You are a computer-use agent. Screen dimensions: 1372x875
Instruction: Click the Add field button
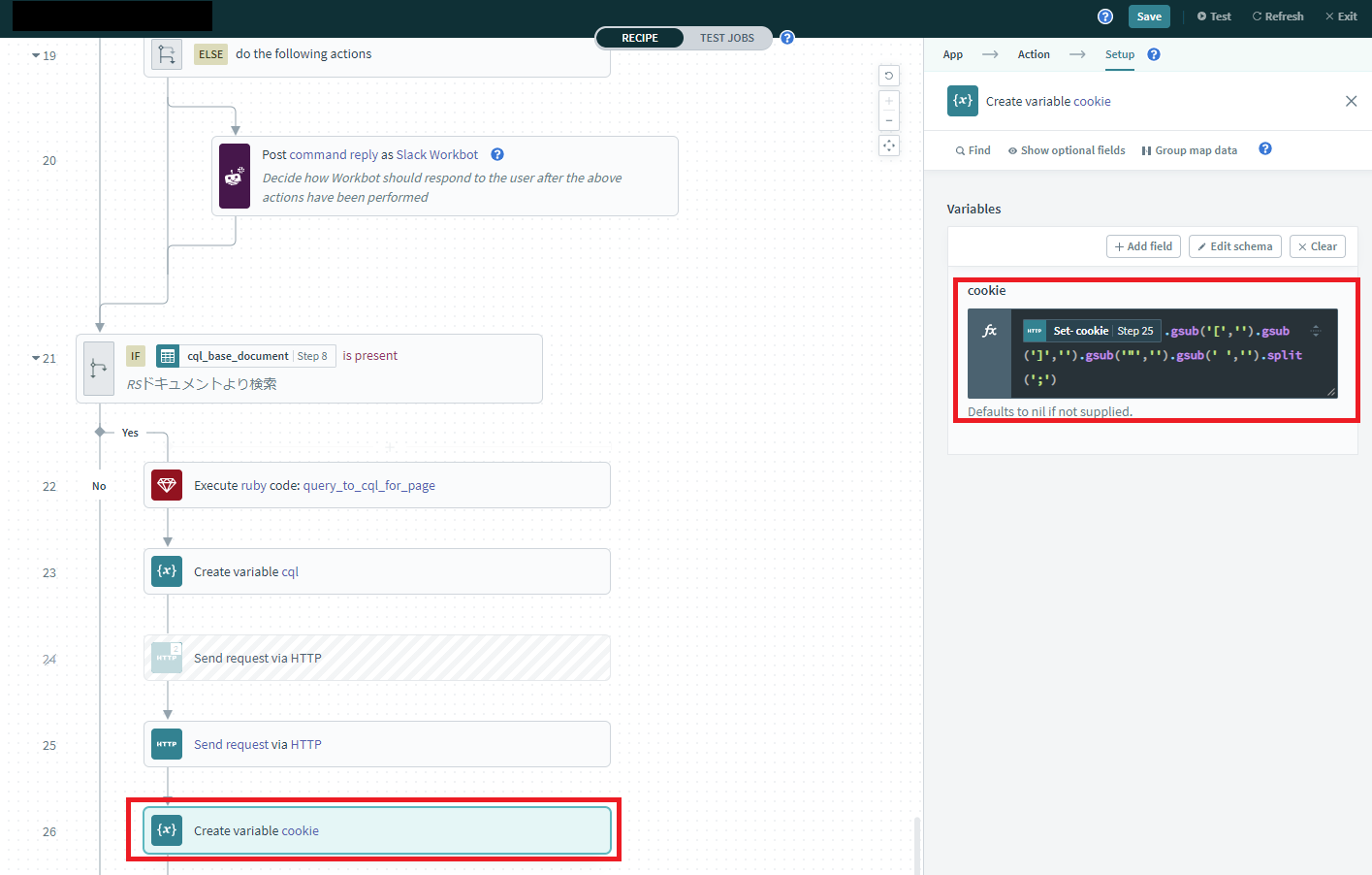pyautogui.click(x=1144, y=246)
